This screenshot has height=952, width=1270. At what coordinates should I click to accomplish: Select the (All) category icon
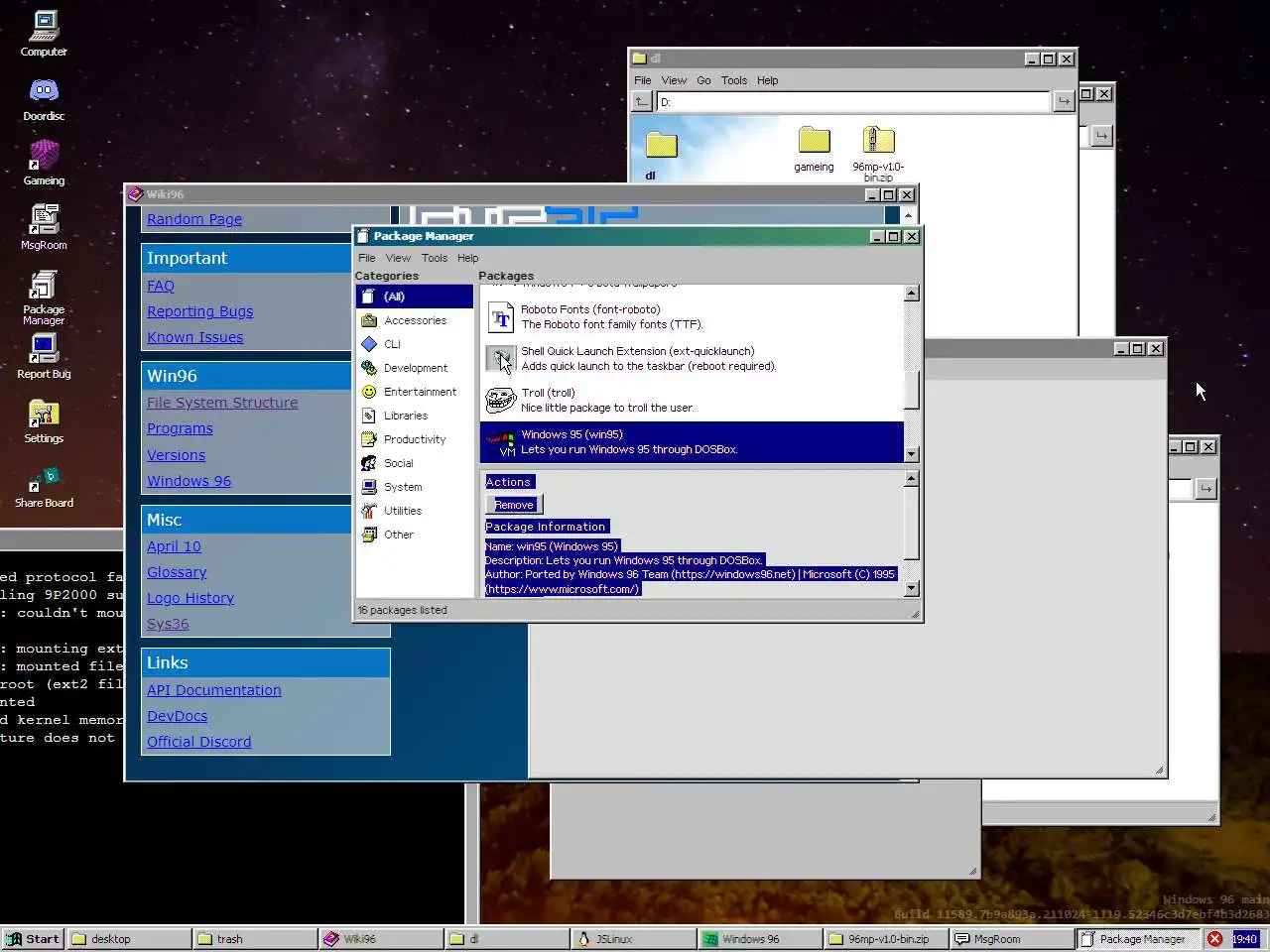(x=369, y=297)
